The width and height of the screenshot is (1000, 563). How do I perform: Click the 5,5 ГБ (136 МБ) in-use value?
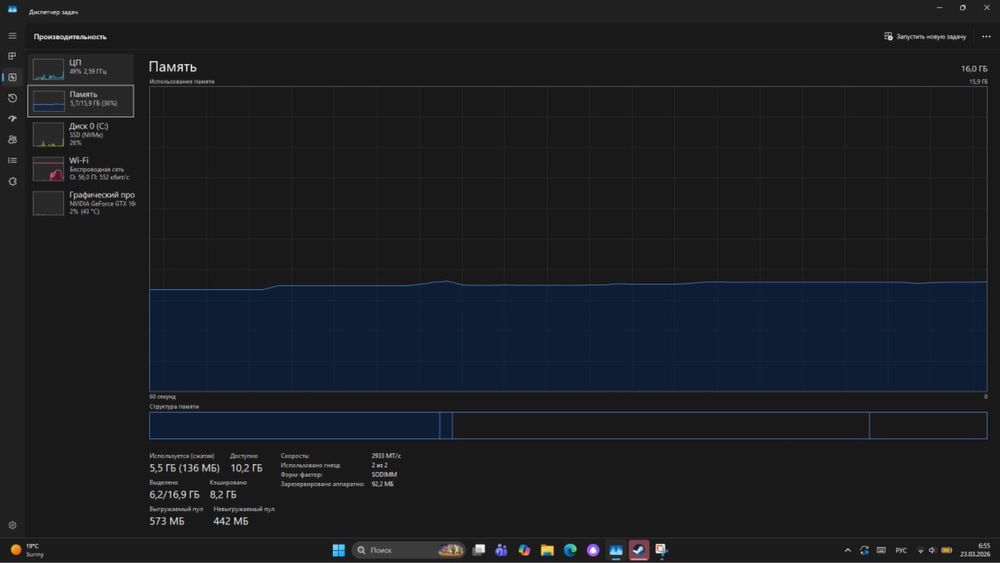tap(184, 468)
